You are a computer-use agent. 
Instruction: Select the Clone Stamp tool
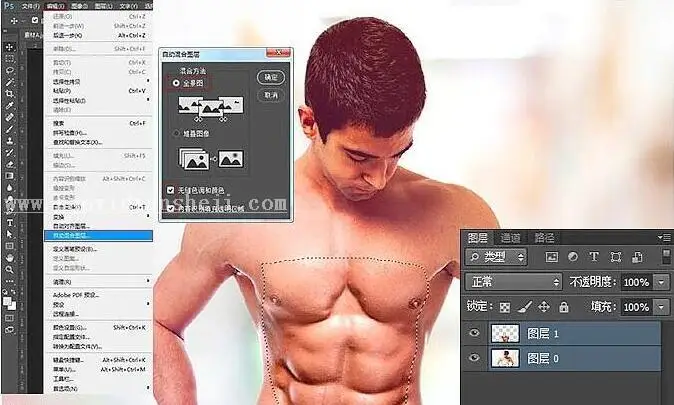[x=9, y=141]
